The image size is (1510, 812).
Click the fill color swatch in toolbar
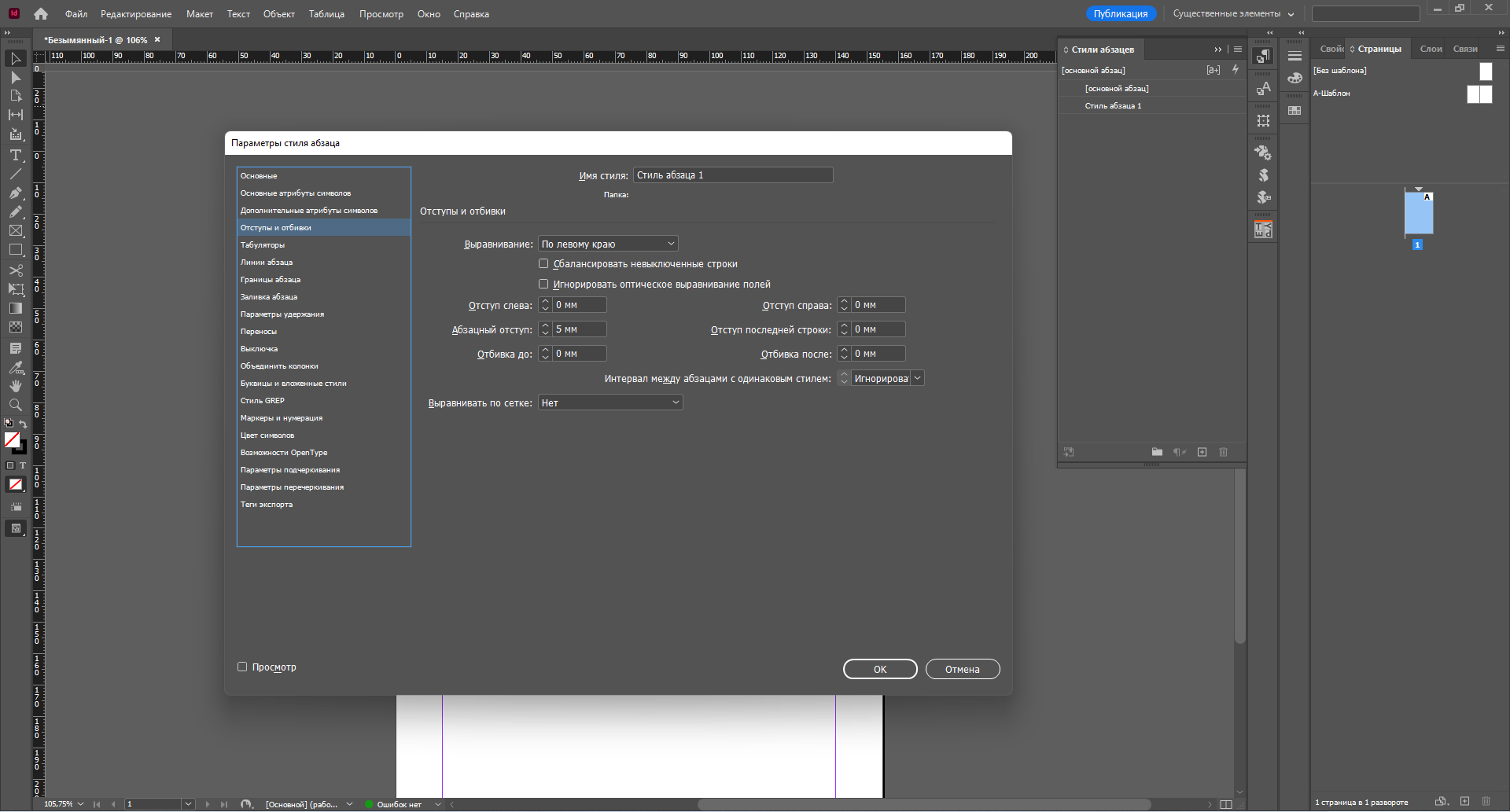click(12, 440)
